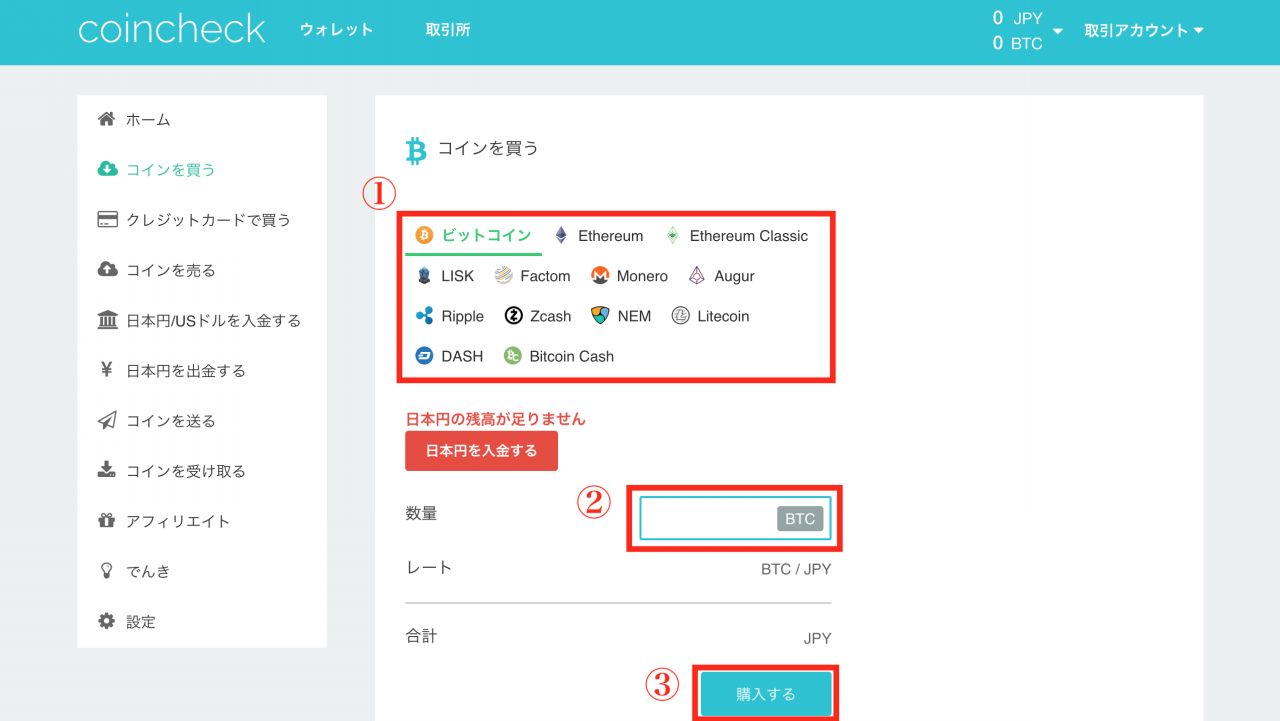The image size is (1280, 721).
Task: Click the NEM shield icon
Action: click(600, 316)
